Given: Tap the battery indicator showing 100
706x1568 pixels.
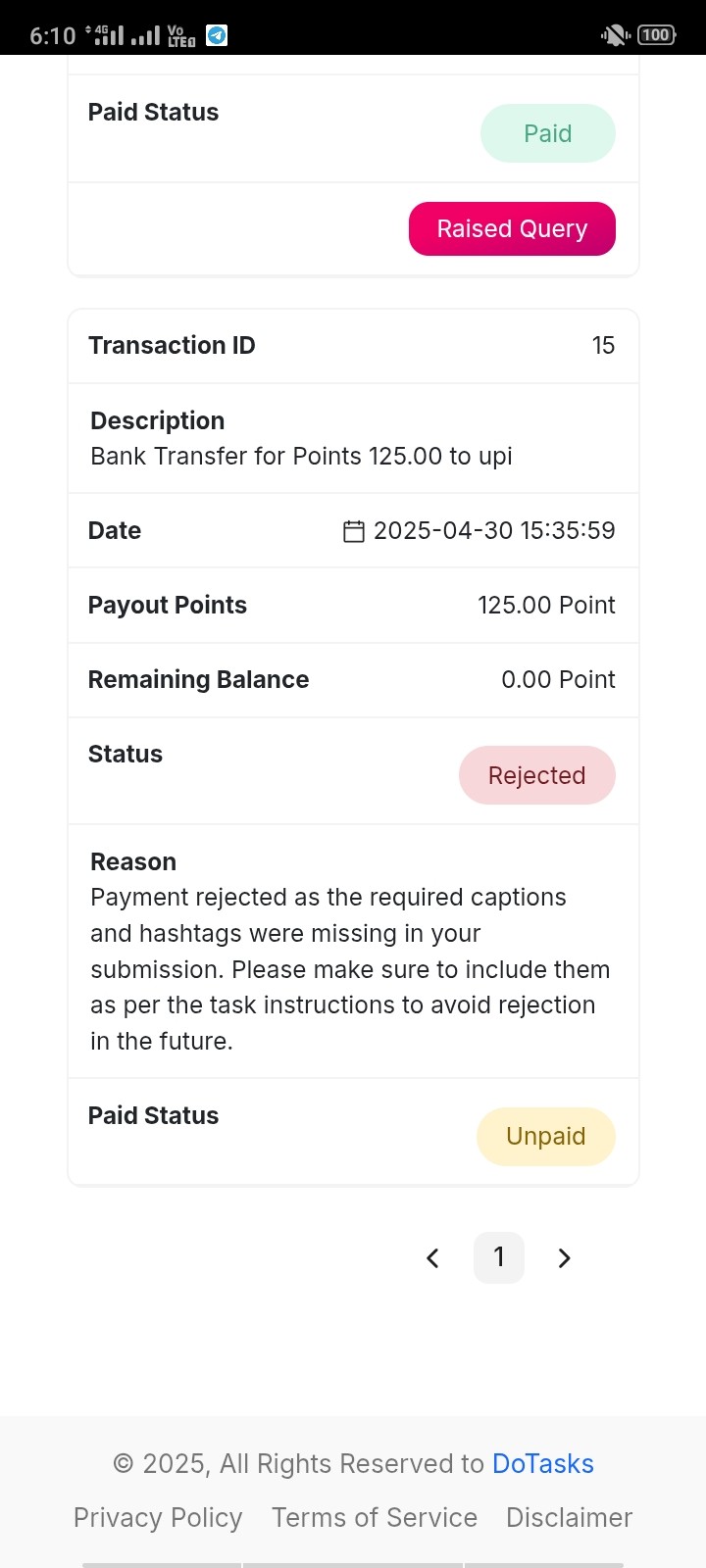Looking at the screenshot, I should pos(656,35).
